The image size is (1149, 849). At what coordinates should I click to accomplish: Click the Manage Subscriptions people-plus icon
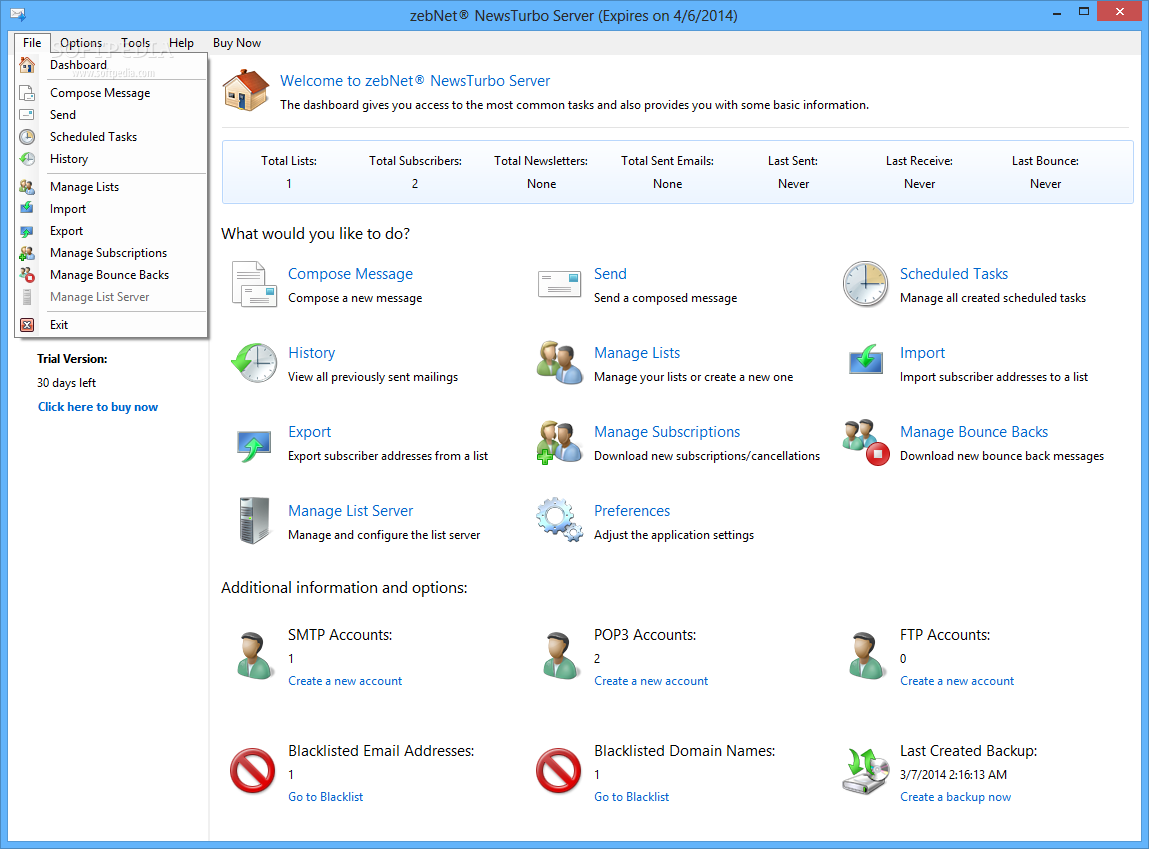click(559, 442)
